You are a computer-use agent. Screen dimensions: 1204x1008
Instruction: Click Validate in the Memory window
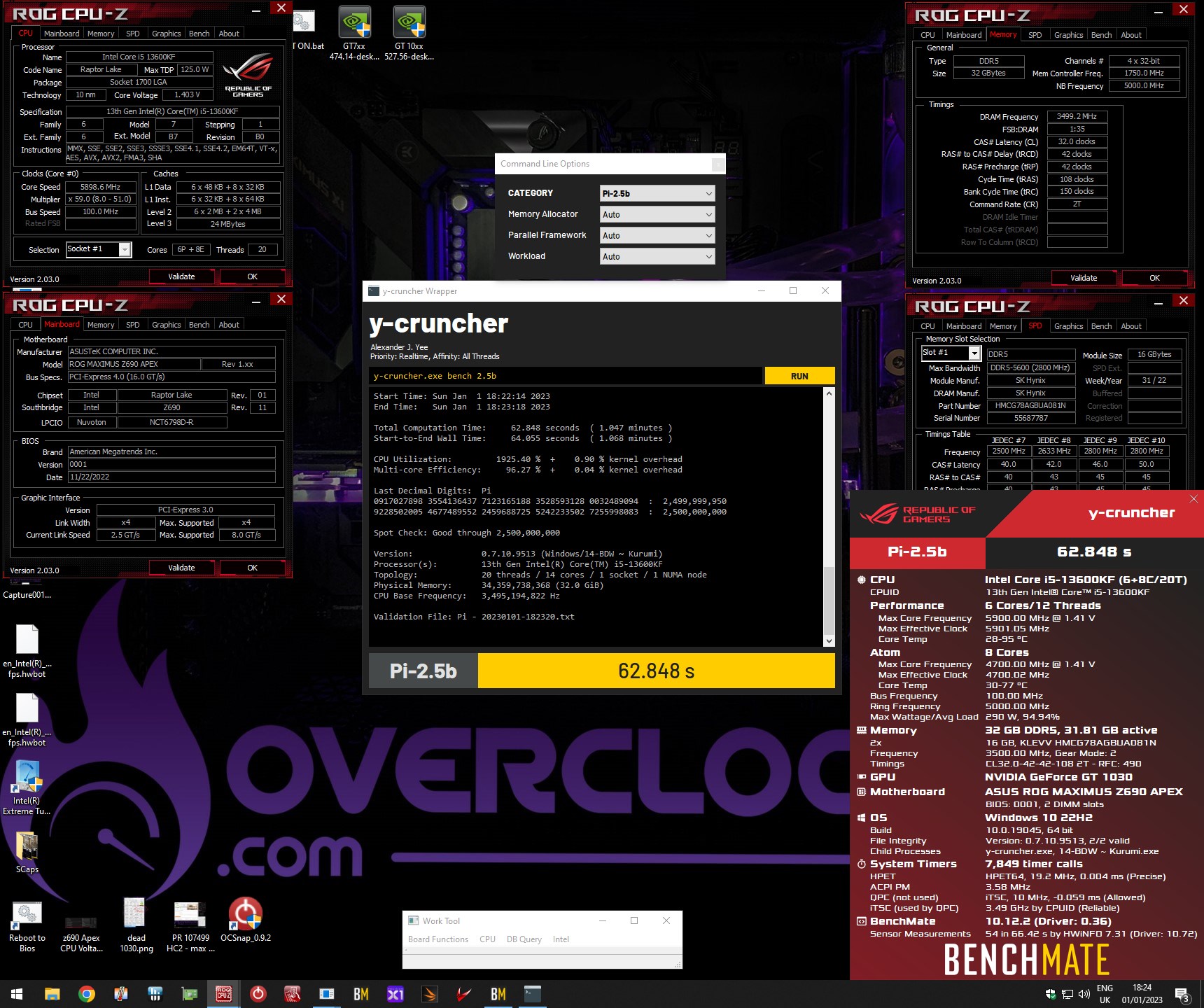pyautogui.click(x=1084, y=278)
